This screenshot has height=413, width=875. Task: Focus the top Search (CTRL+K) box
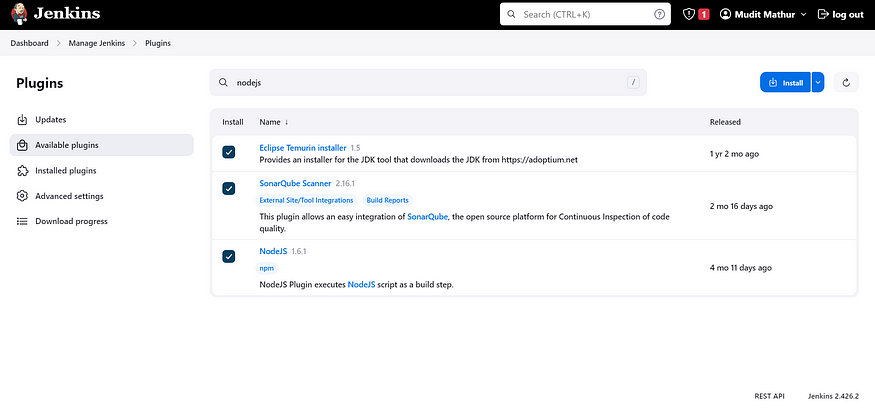pos(585,15)
